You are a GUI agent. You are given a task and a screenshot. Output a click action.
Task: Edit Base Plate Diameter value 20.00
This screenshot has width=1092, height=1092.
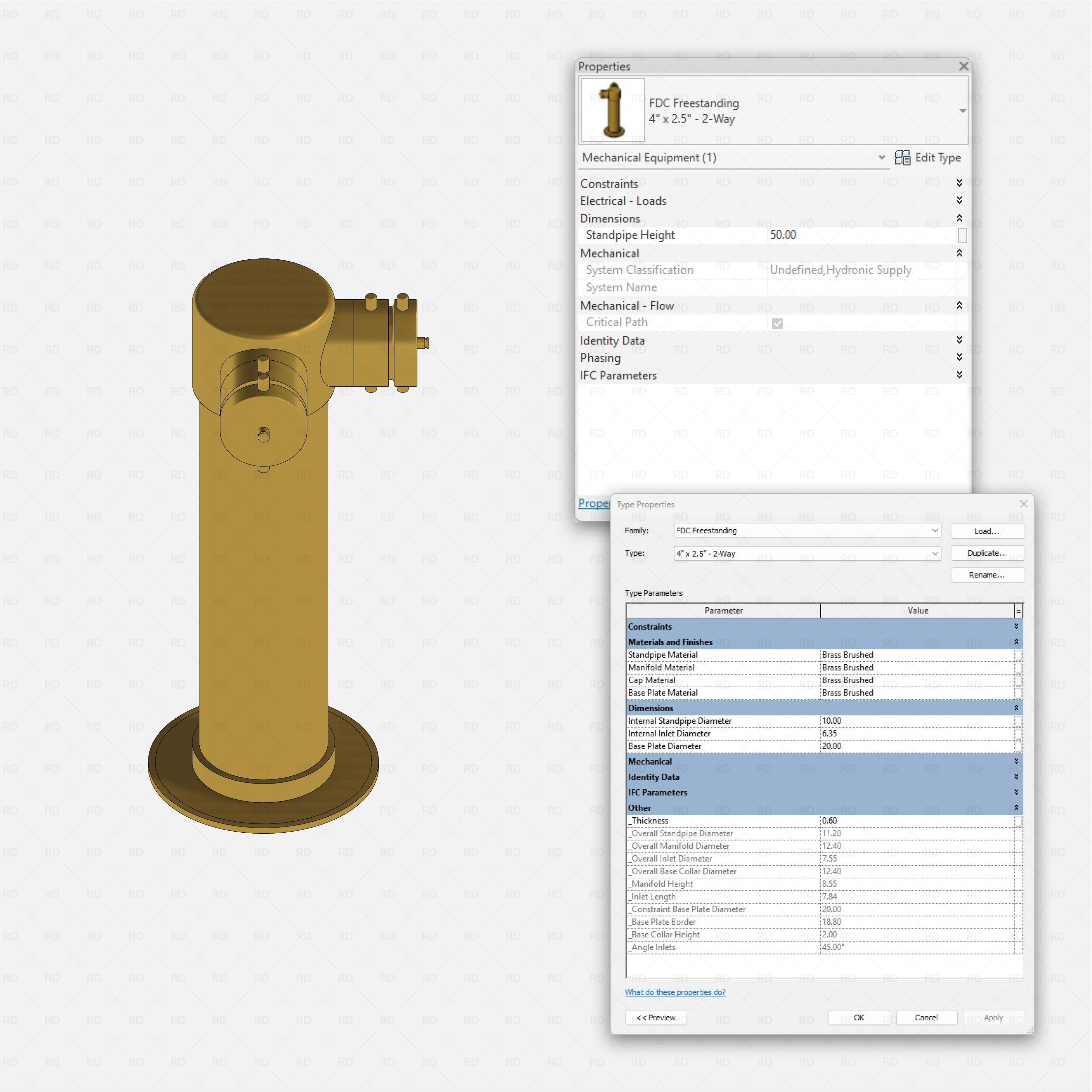(917, 746)
